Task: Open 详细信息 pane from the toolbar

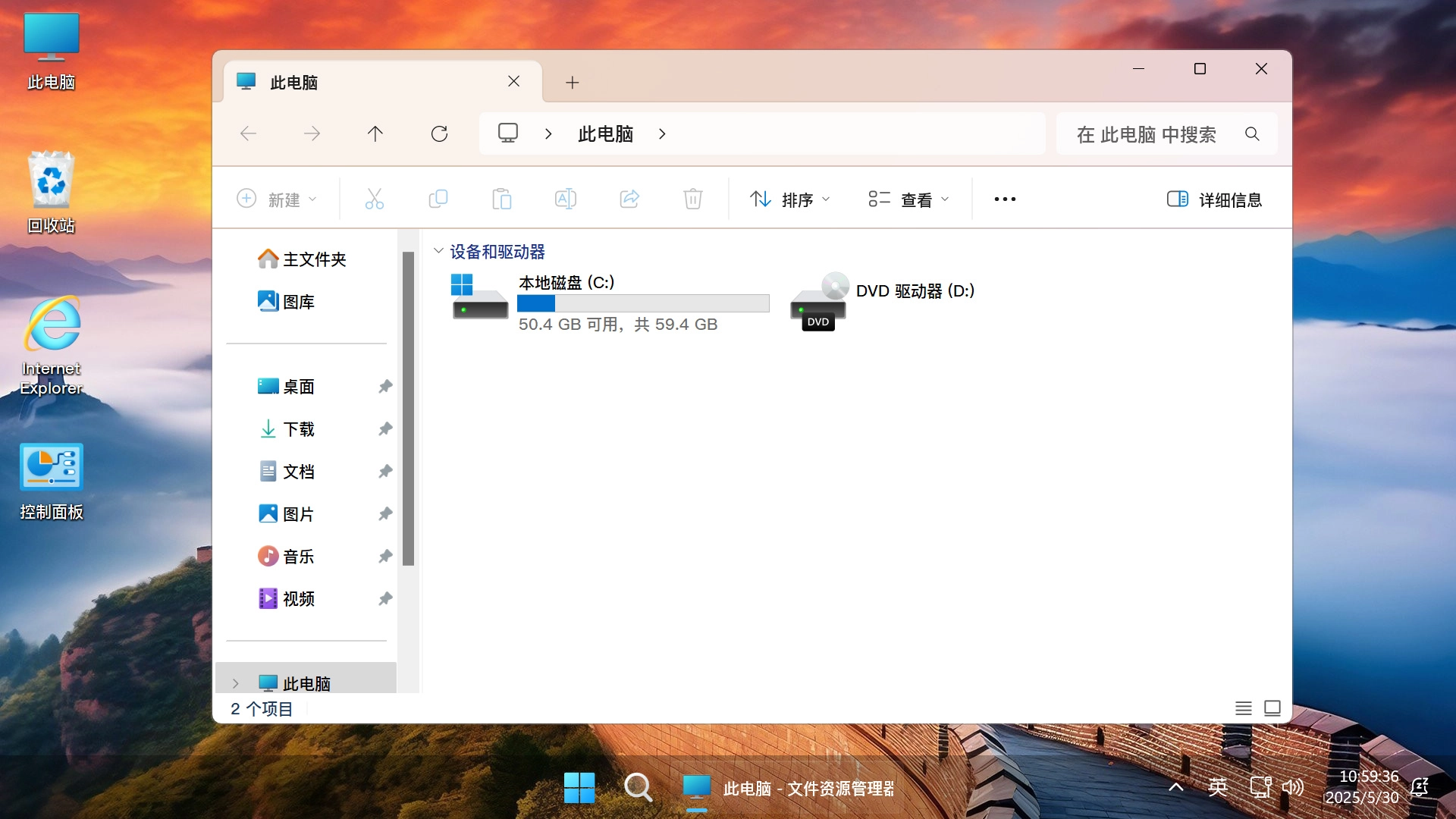Action: [1213, 199]
